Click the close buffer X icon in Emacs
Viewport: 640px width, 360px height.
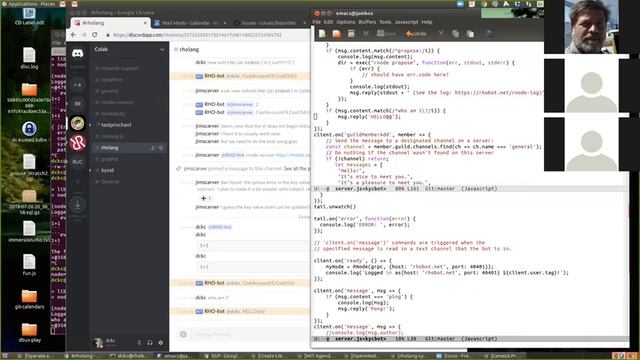[366, 34]
